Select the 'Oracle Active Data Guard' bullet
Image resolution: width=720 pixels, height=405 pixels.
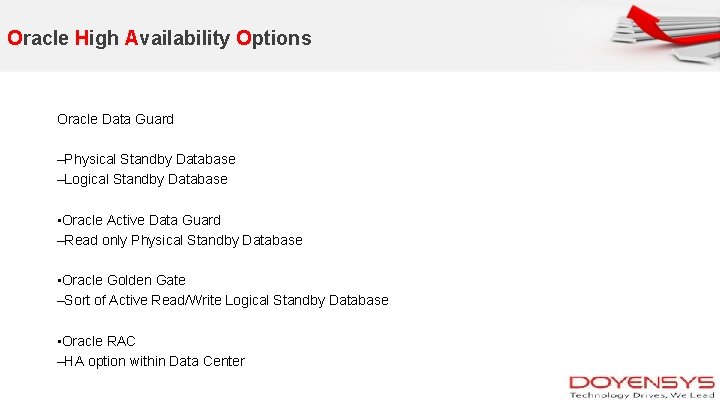[x=140, y=220]
